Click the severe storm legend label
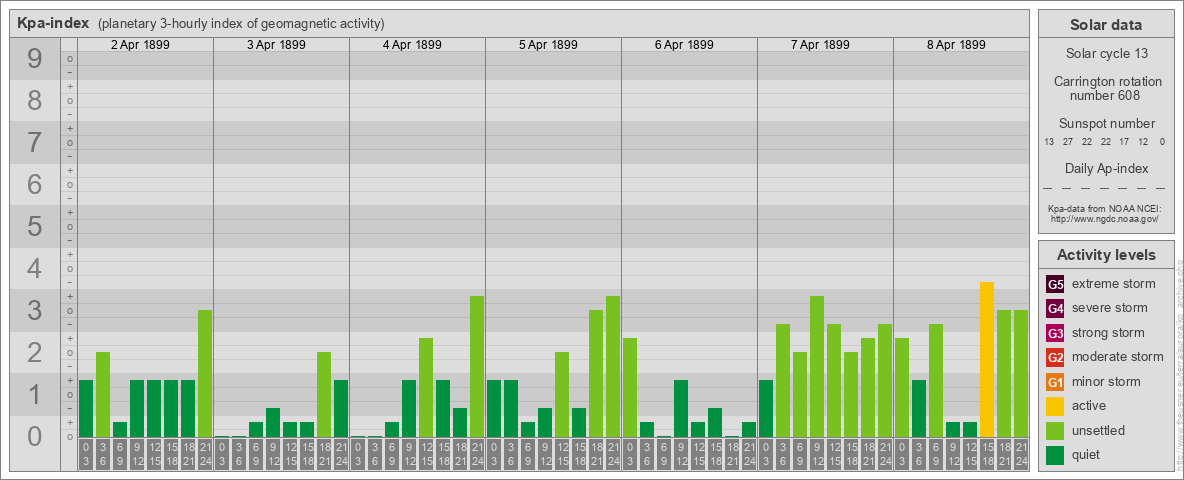1184x480 pixels. click(x=1110, y=308)
